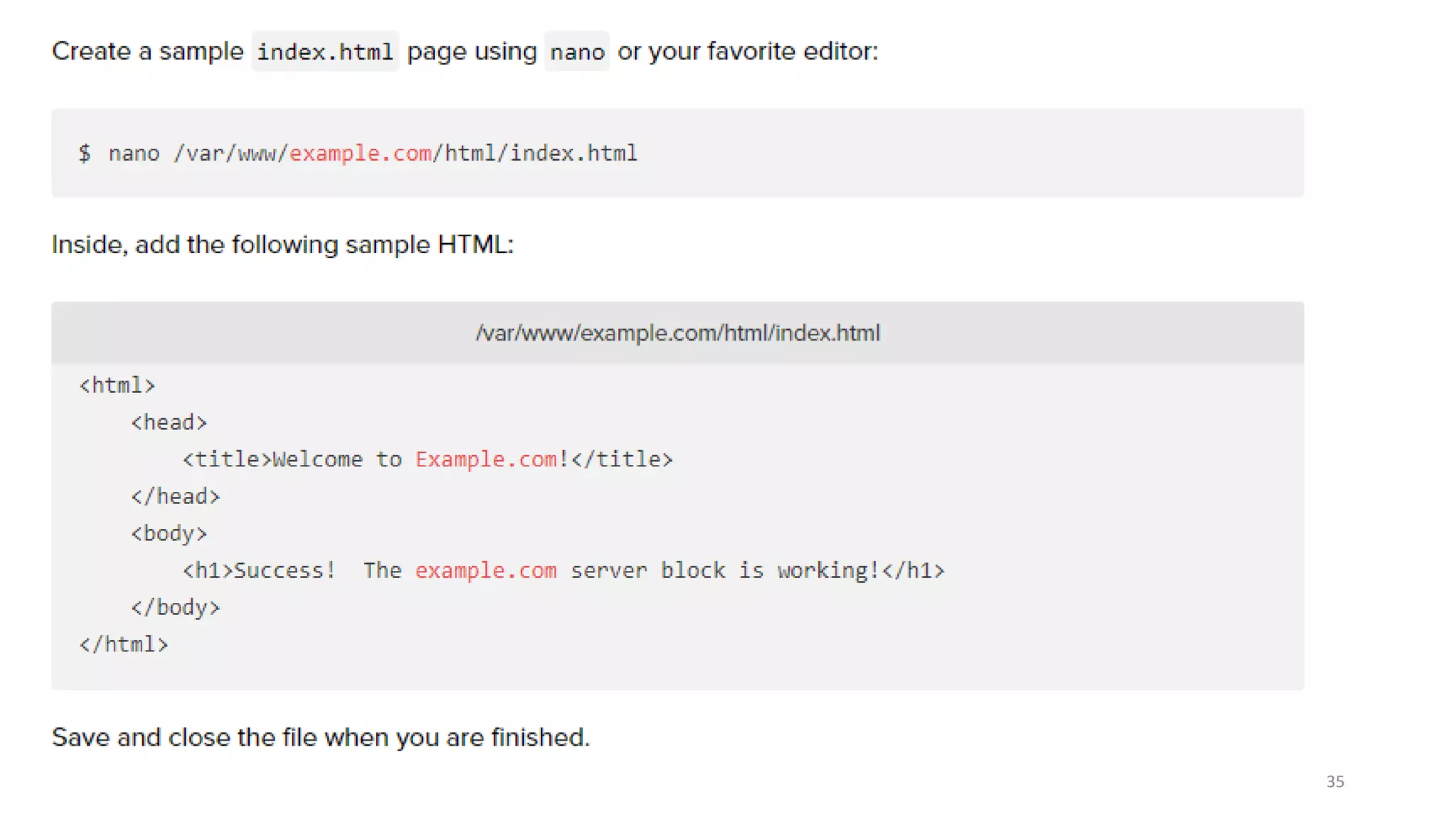Viewport: 1456px width, 819px height.
Task: Click red example.com in the h1 line
Action: coord(486,570)
